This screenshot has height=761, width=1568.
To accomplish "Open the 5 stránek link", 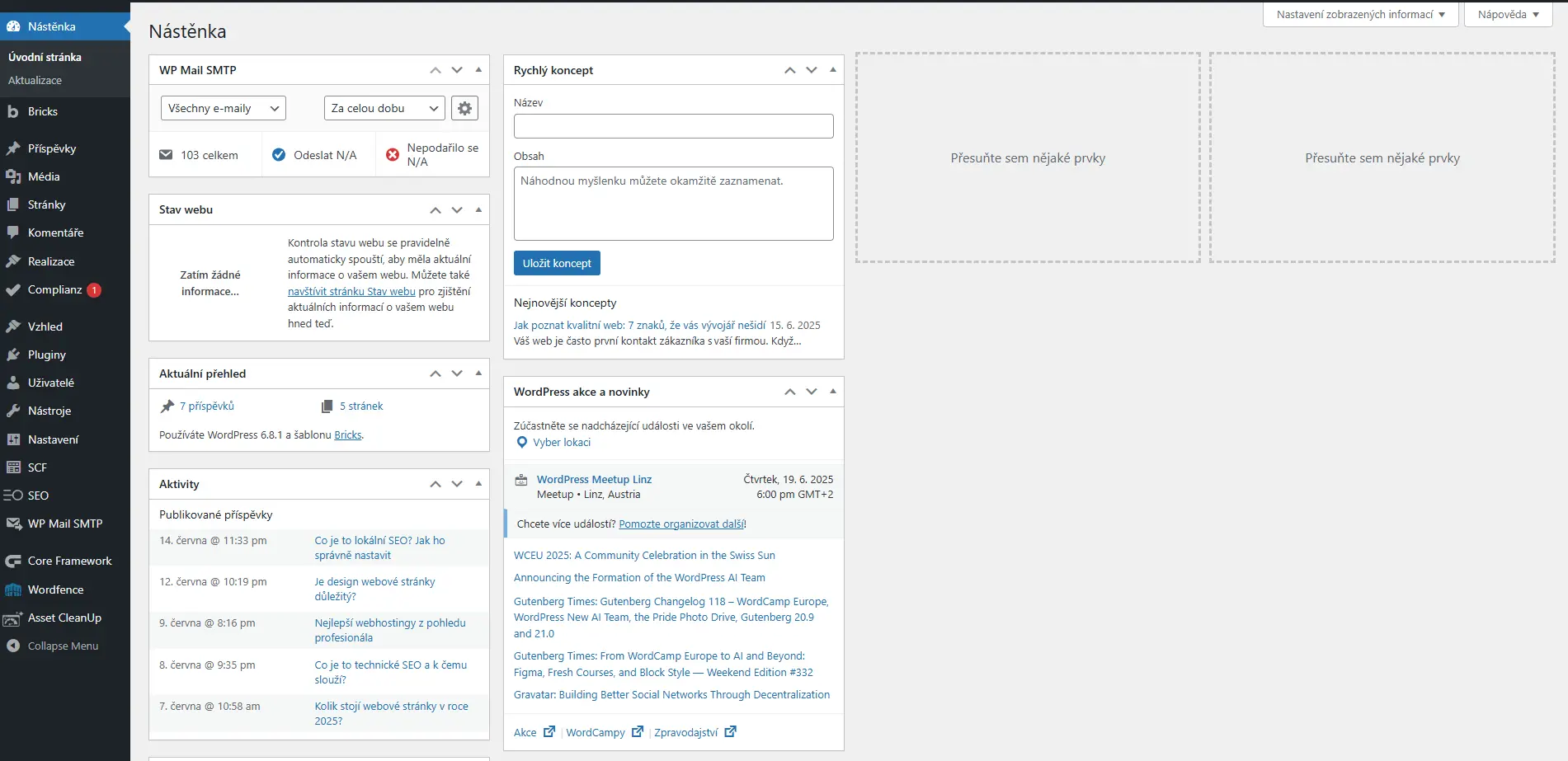I will point(361,406).
